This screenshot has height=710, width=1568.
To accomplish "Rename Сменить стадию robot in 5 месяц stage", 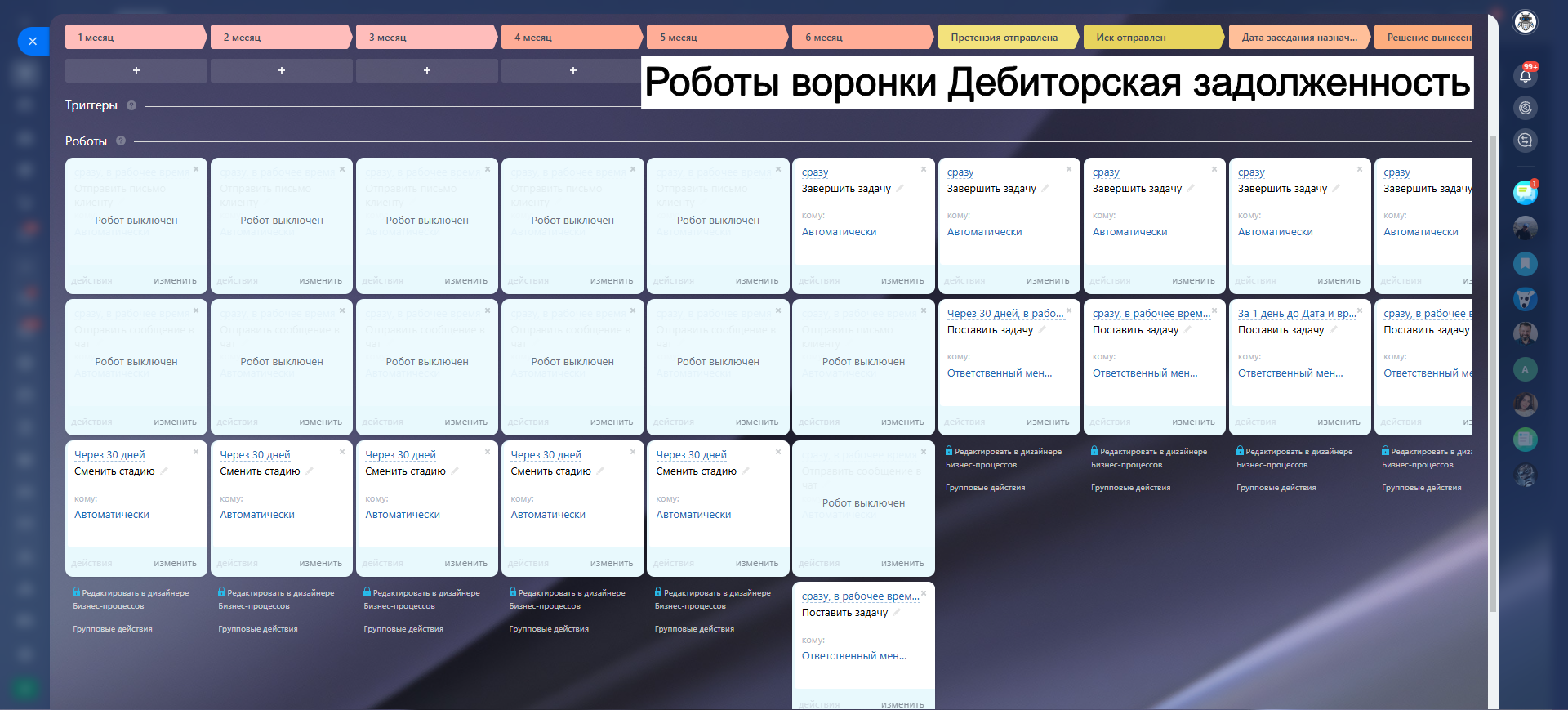I will click(746, 471).
